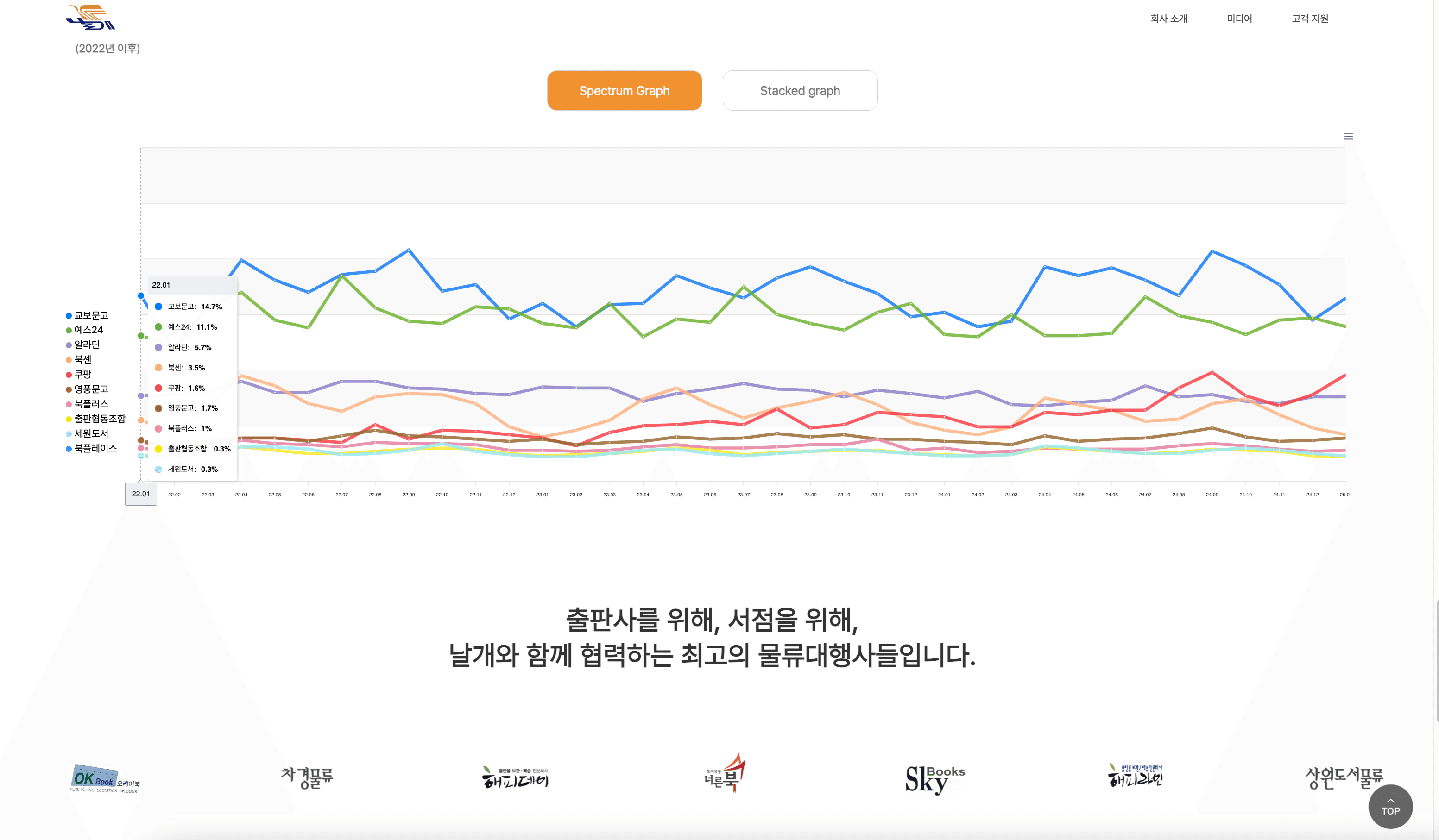Image resolution: width=1439 pixels, height=840 pixels.
Task: Click the Sky Books partner logo
Action: point(935,778)
